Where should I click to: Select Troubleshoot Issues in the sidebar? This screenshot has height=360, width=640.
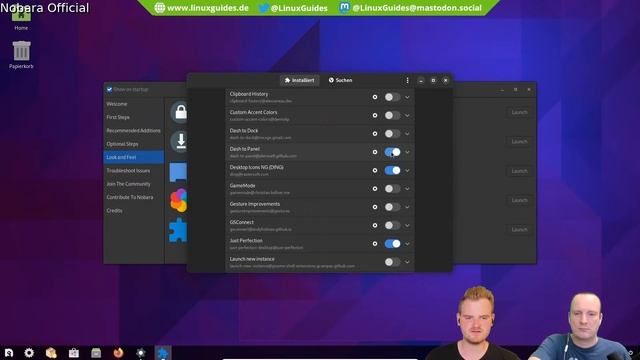tap(134, 171)
